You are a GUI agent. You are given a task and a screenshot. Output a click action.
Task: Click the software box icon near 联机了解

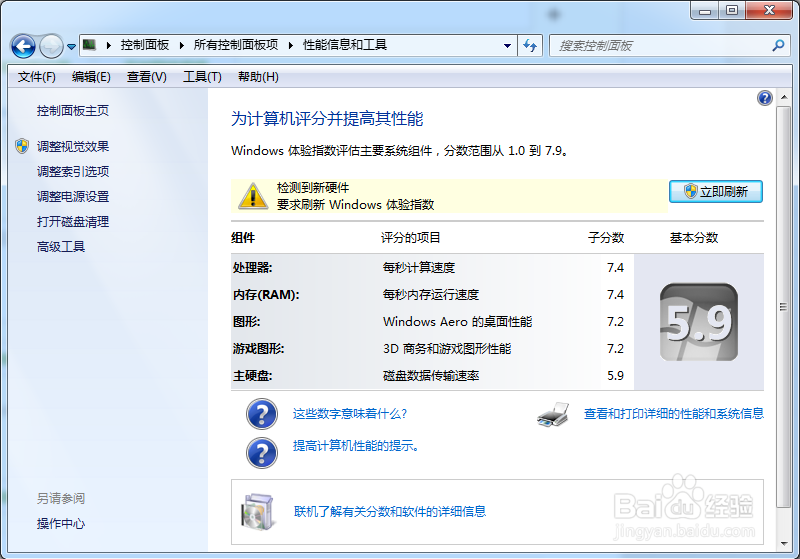[259, 512]
